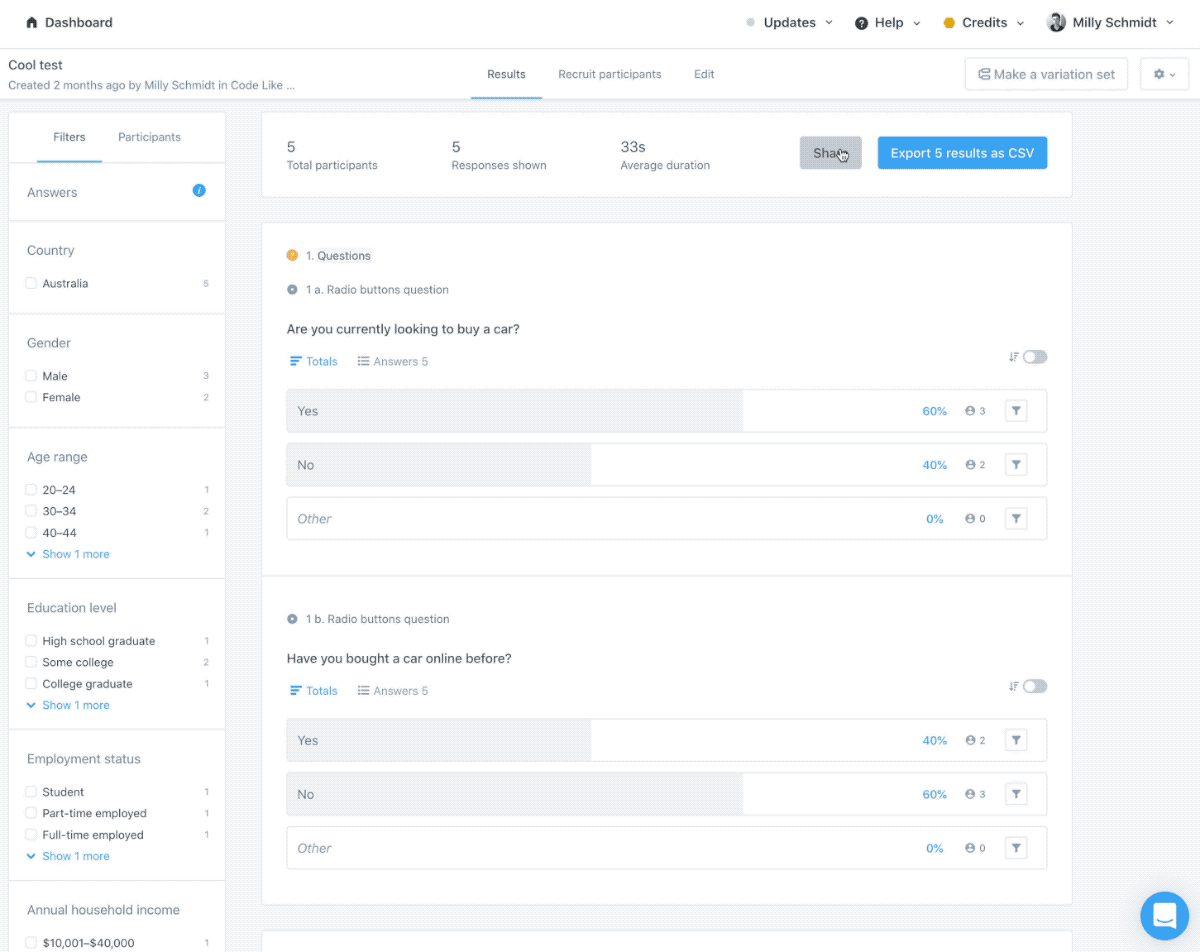This screenshot has height=952, width=1200.
Task: Switch to the Recruit participants tab
Action: click(x=609, y=74)
